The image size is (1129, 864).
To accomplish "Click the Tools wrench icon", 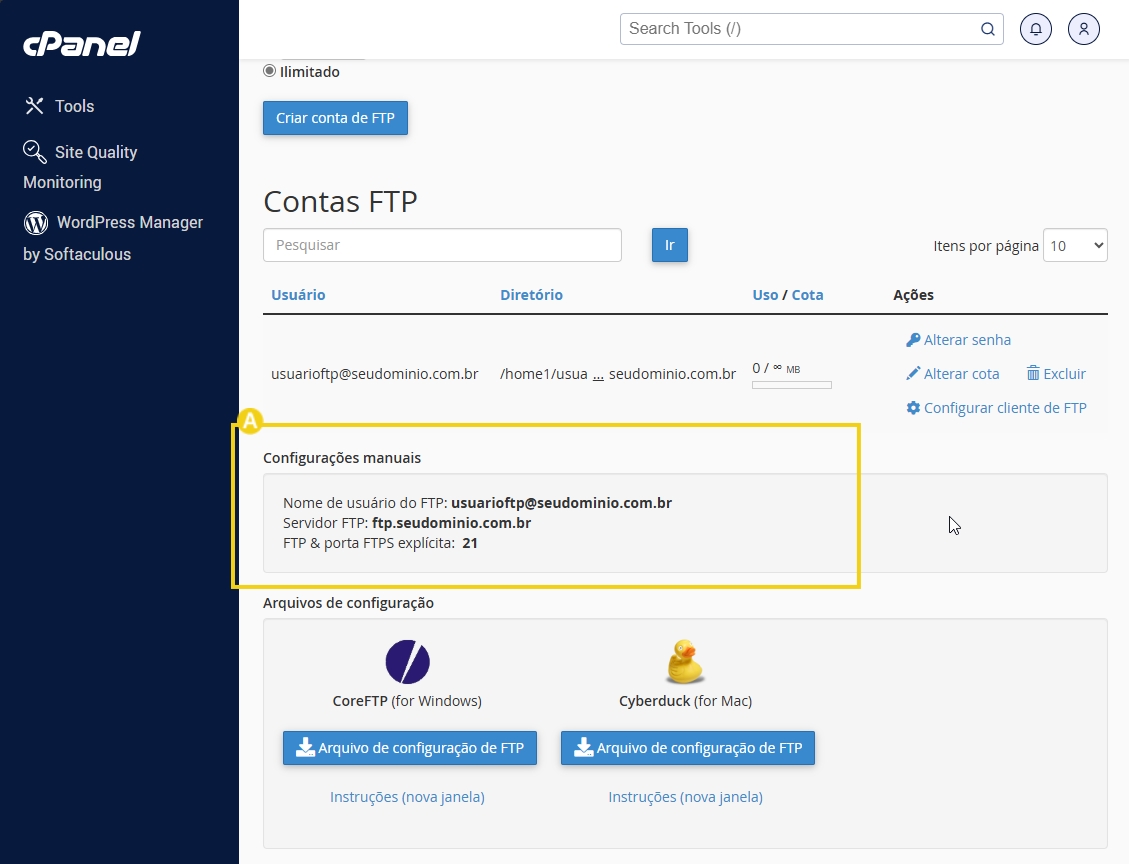I will tap(34, 106).
